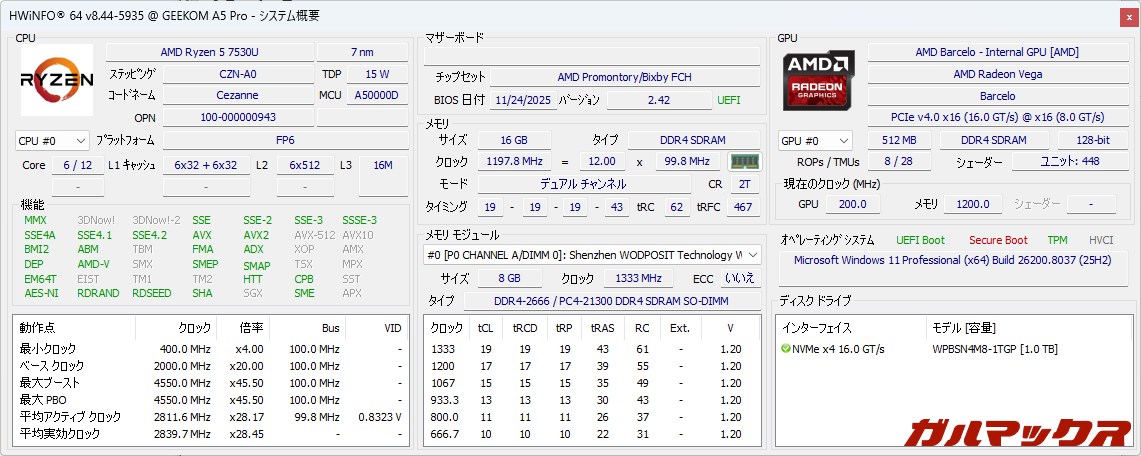Click the Ryzen CPU logo
The image size is (1141, 456).
(x=57, y=80)
